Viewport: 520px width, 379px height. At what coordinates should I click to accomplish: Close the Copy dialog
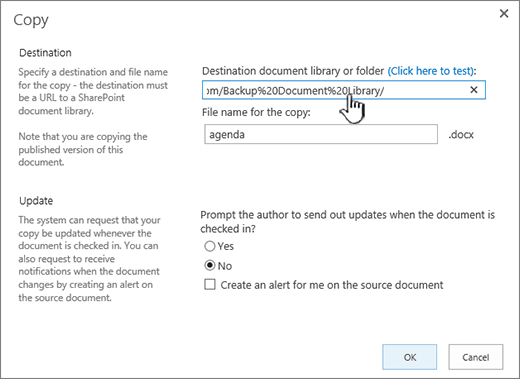(x=504, y=14)
